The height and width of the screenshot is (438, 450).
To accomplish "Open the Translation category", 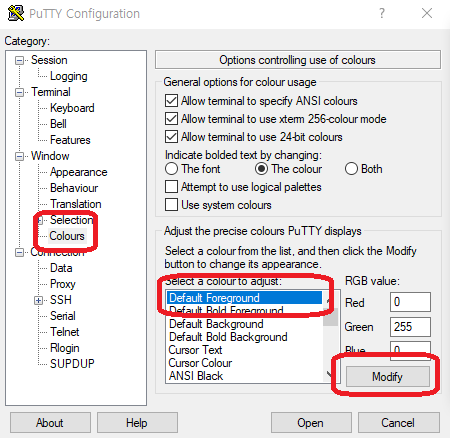I will 76,204.
